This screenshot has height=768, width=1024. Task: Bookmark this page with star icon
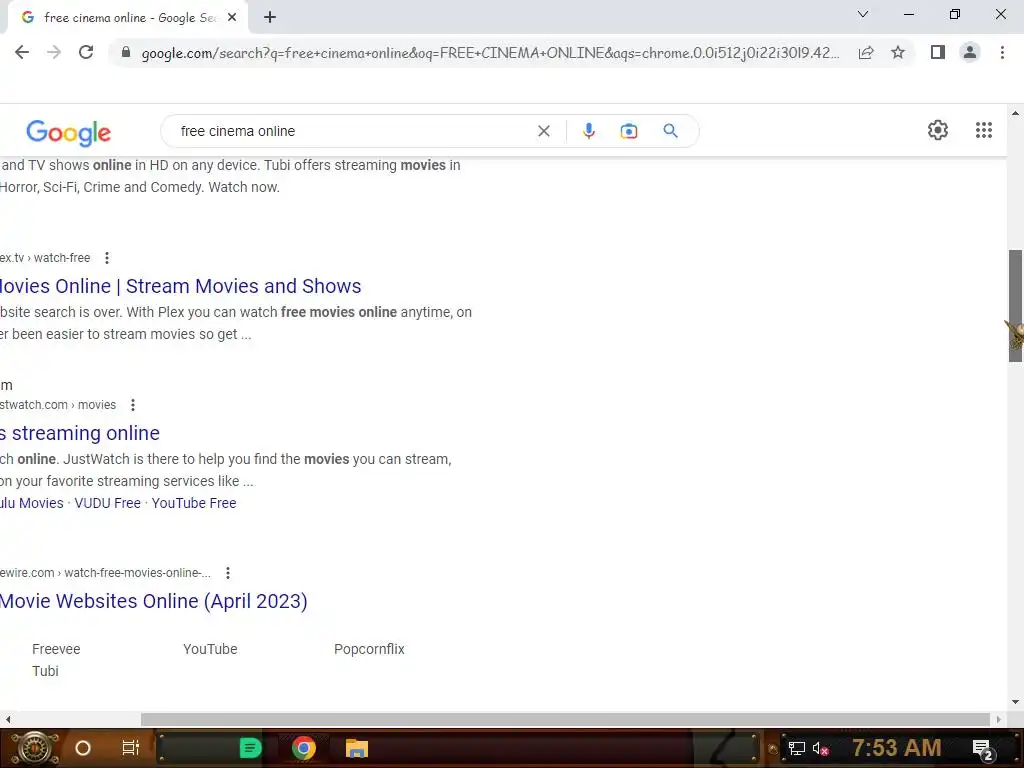point(898,52)
